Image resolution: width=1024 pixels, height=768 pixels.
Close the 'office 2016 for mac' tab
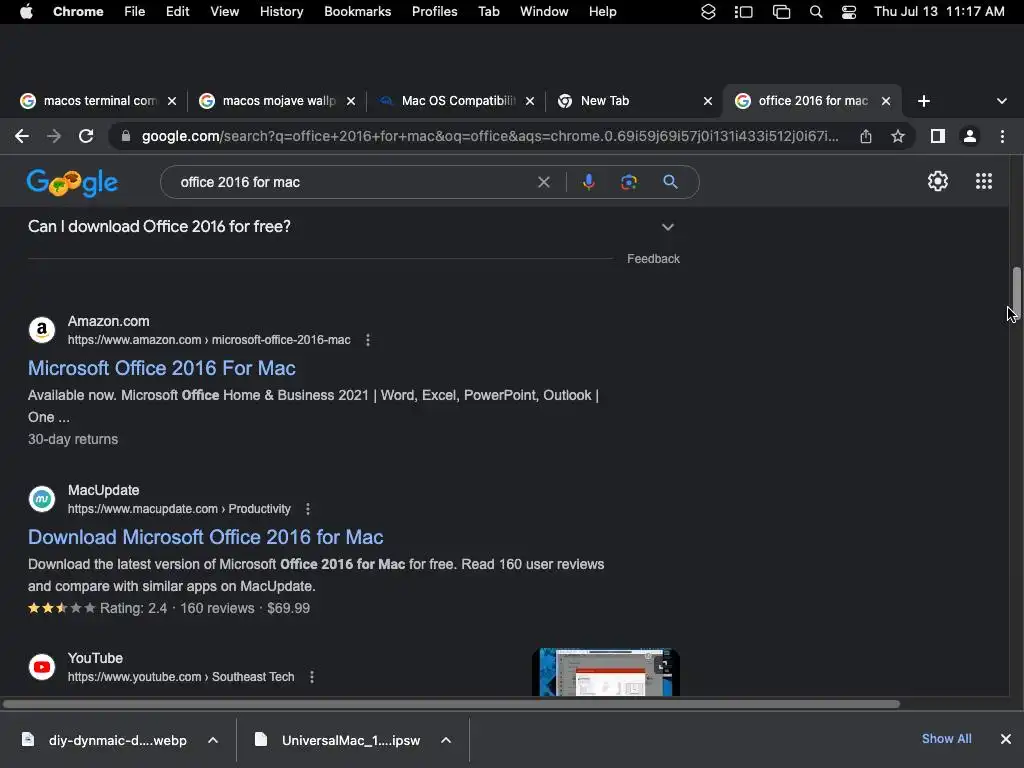click(x=886, y=101)
